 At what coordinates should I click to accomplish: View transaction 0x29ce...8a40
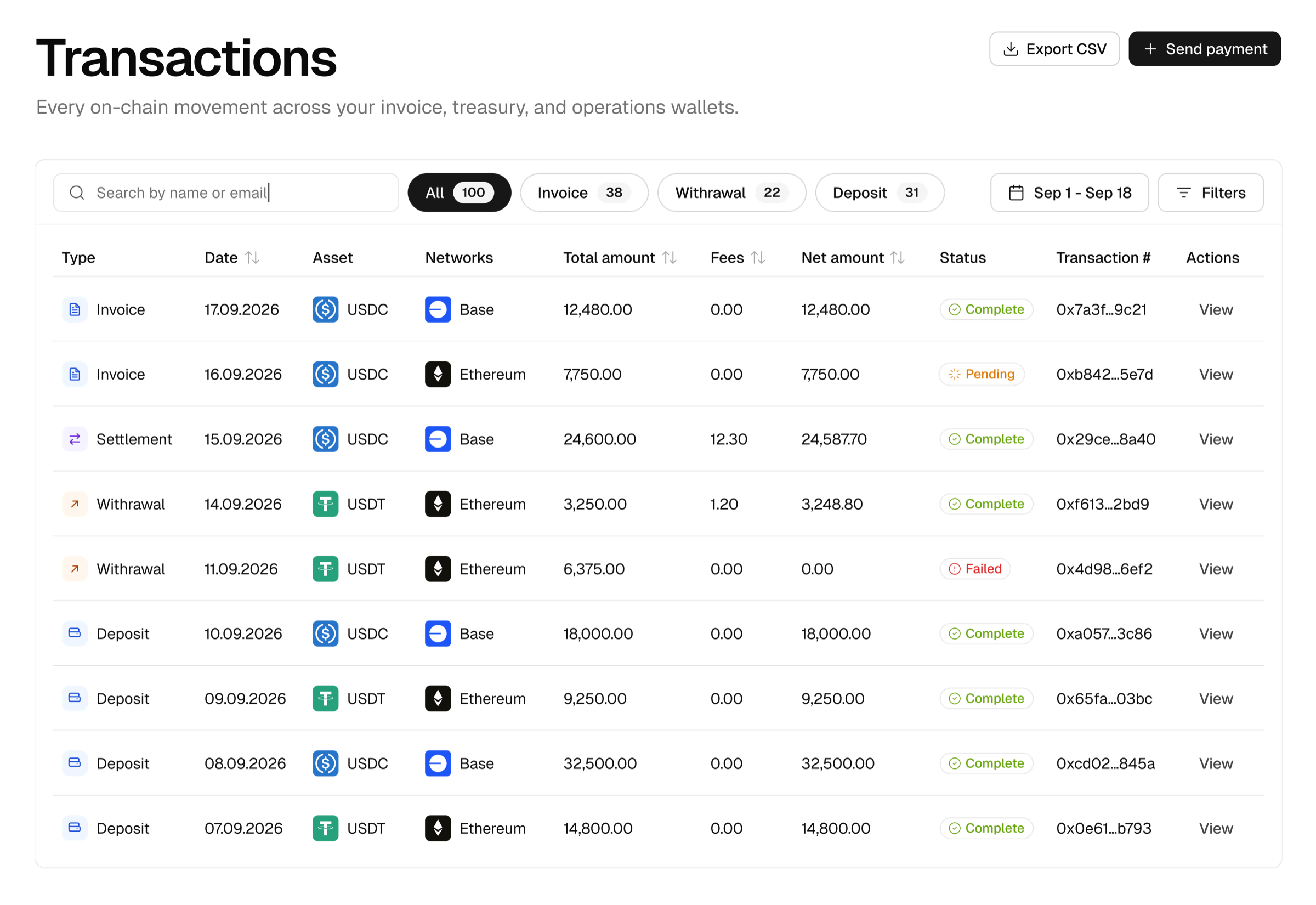click(x=1216, y=439)
